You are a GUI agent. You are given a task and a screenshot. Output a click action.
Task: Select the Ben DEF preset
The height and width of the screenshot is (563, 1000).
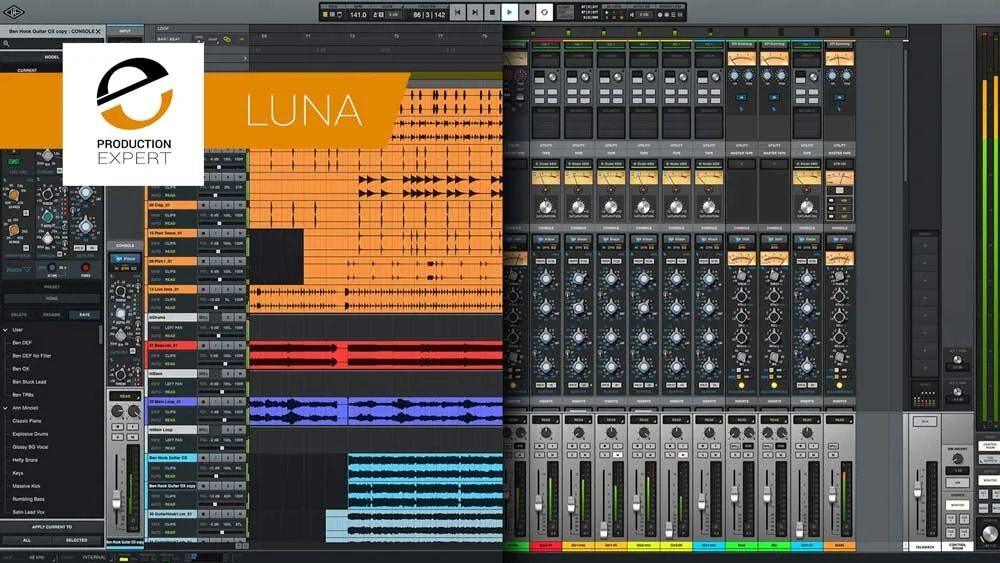pyautogui.click(x=22, y=342)
